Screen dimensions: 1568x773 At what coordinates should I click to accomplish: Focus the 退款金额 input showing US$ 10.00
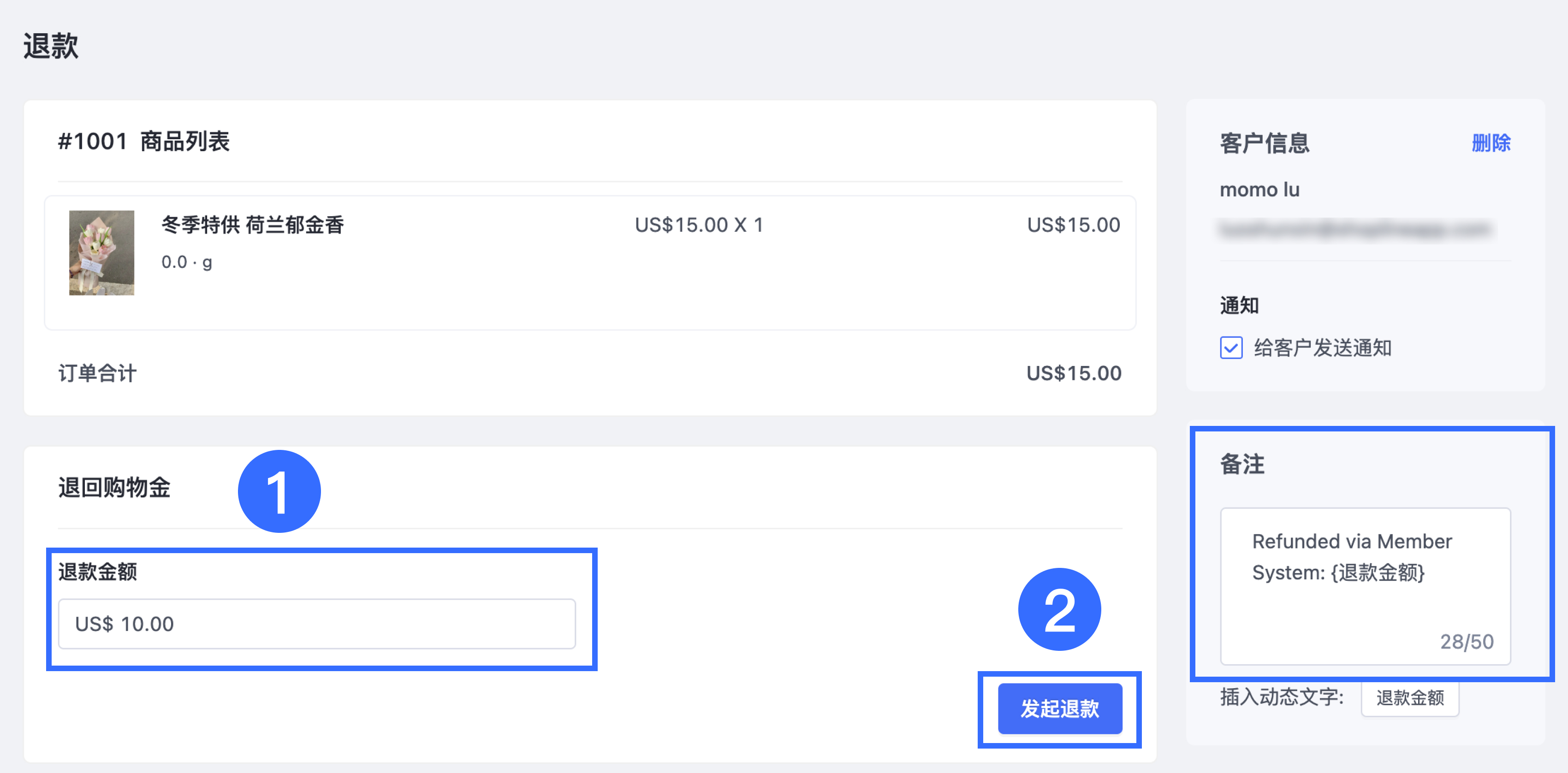(x=316, y=624)
